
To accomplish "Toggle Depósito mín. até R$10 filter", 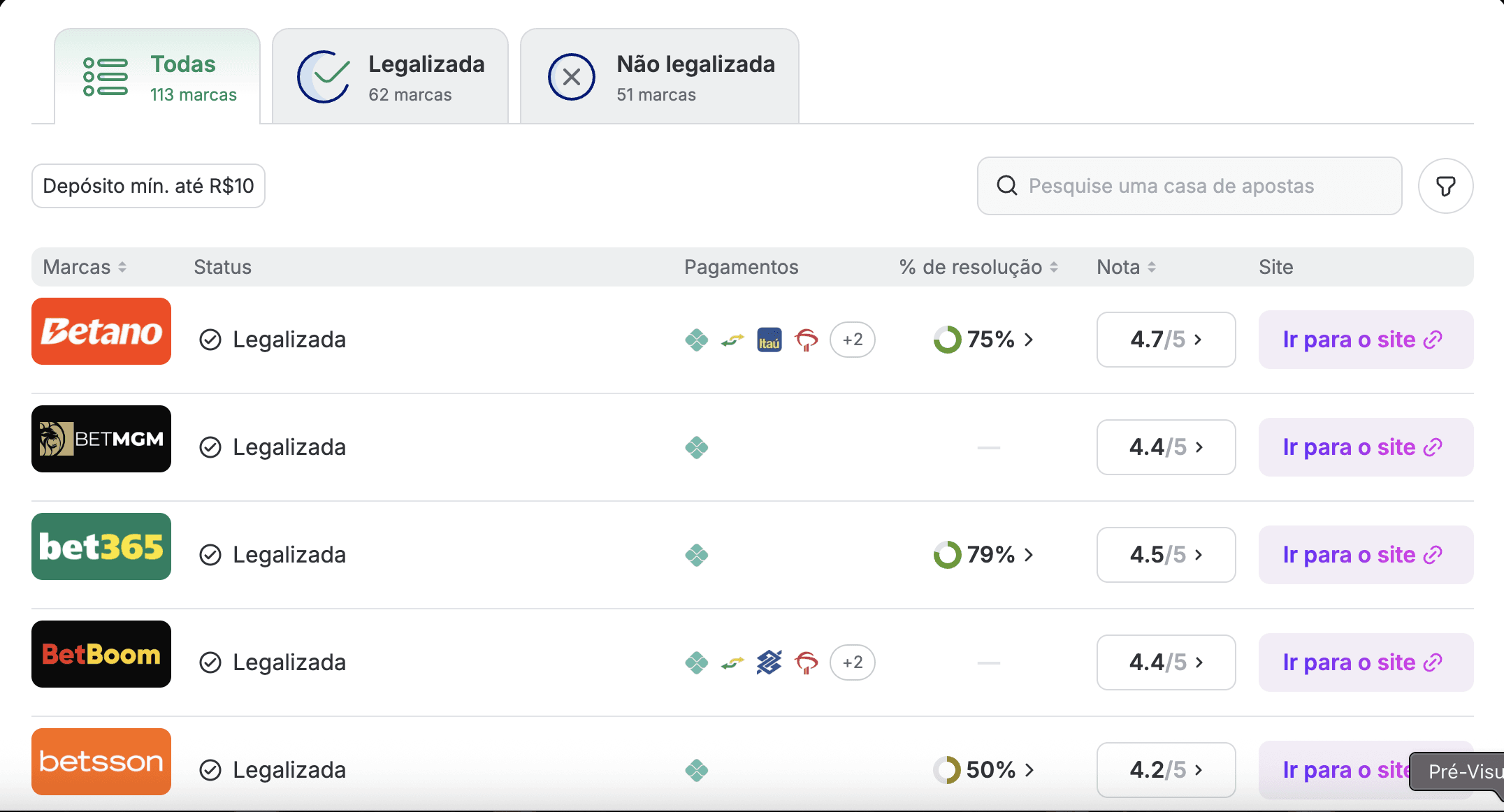I will click(148, 186).
